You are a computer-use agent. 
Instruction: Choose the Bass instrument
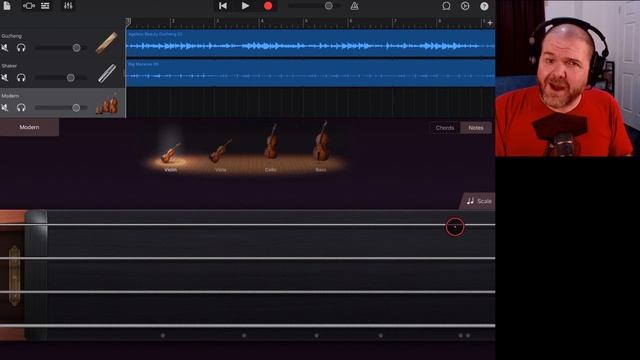click(321, 146)
